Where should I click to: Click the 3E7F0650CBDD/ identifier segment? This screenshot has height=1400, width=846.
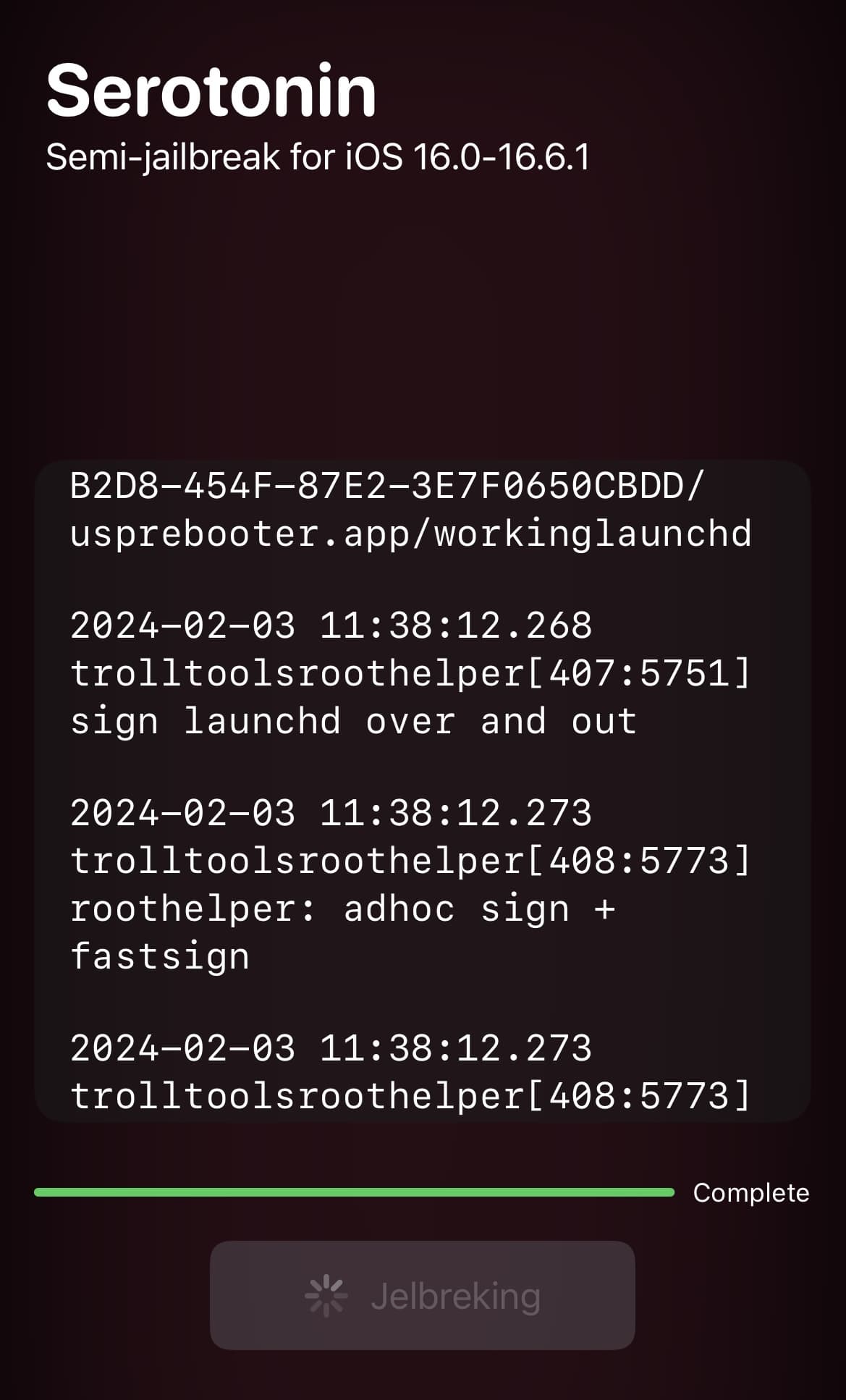tap(557, 485)
